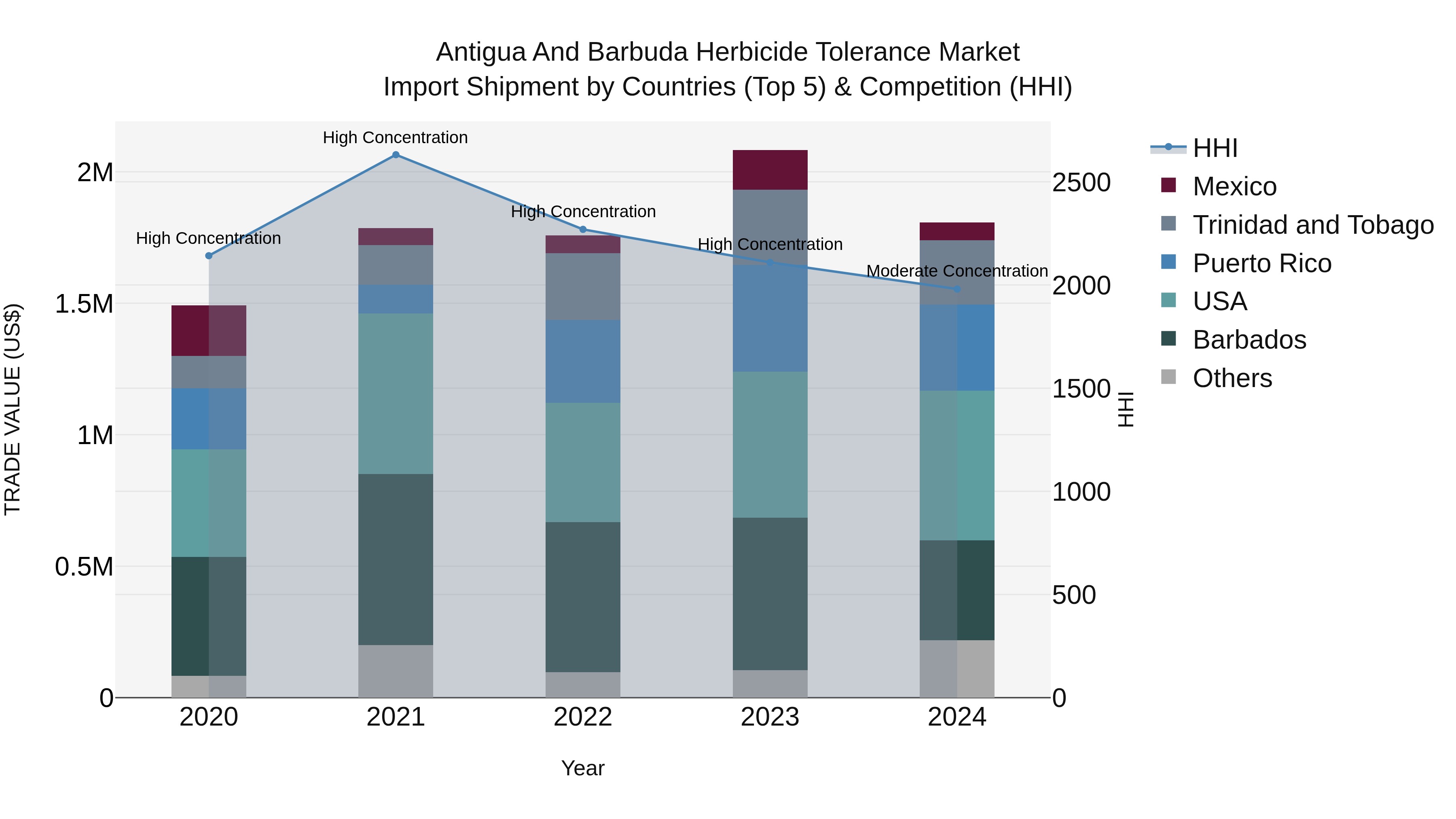
Task: Click the Puerto Rico segment of 2023 bar
Action: [770, 318]
